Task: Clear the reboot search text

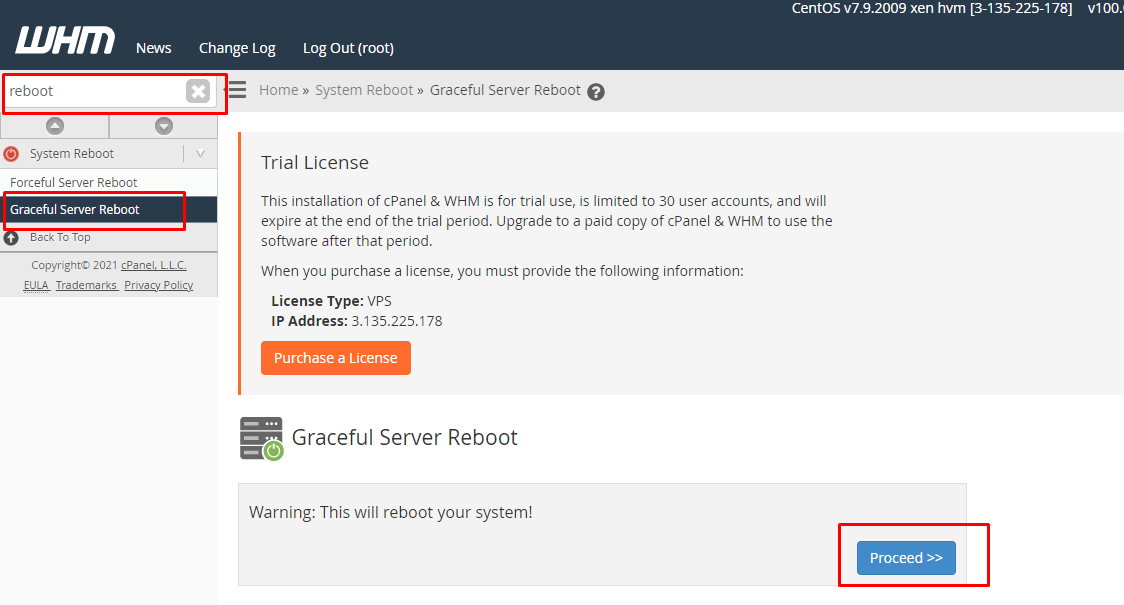Action: pyautogui.click(x=198, y=91)
